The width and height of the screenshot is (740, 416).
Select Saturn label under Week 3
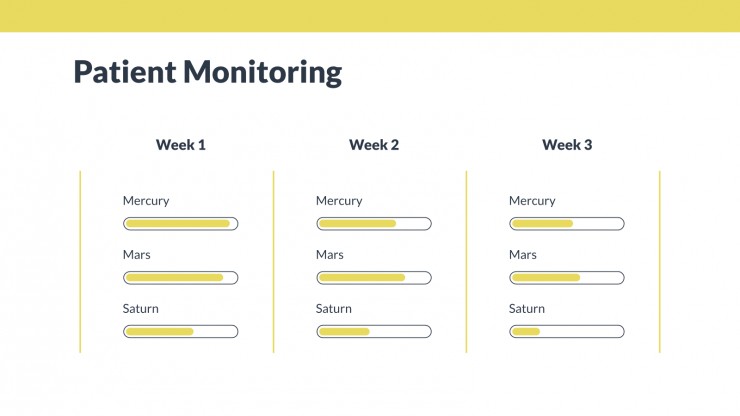[527, 309]
